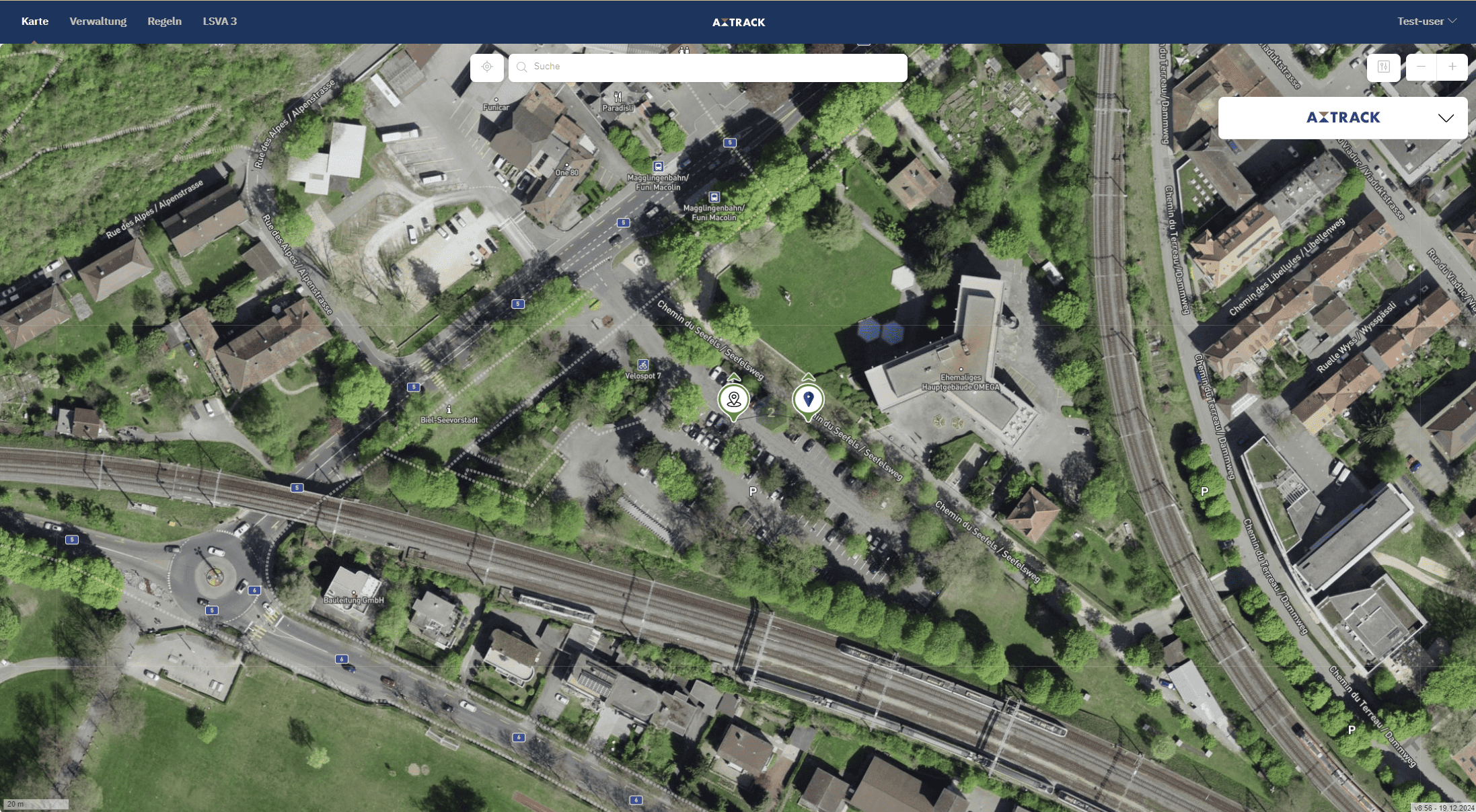Open the Verwaltung menu
Viewport: 1476px width, 812px height.
tap(98, 22)
